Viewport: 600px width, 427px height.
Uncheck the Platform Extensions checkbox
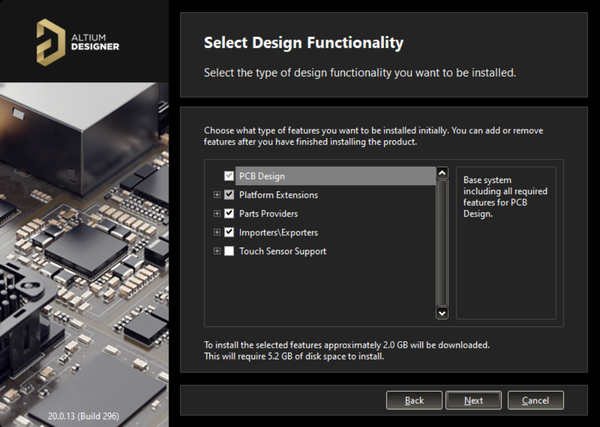(x=229, y=195)
